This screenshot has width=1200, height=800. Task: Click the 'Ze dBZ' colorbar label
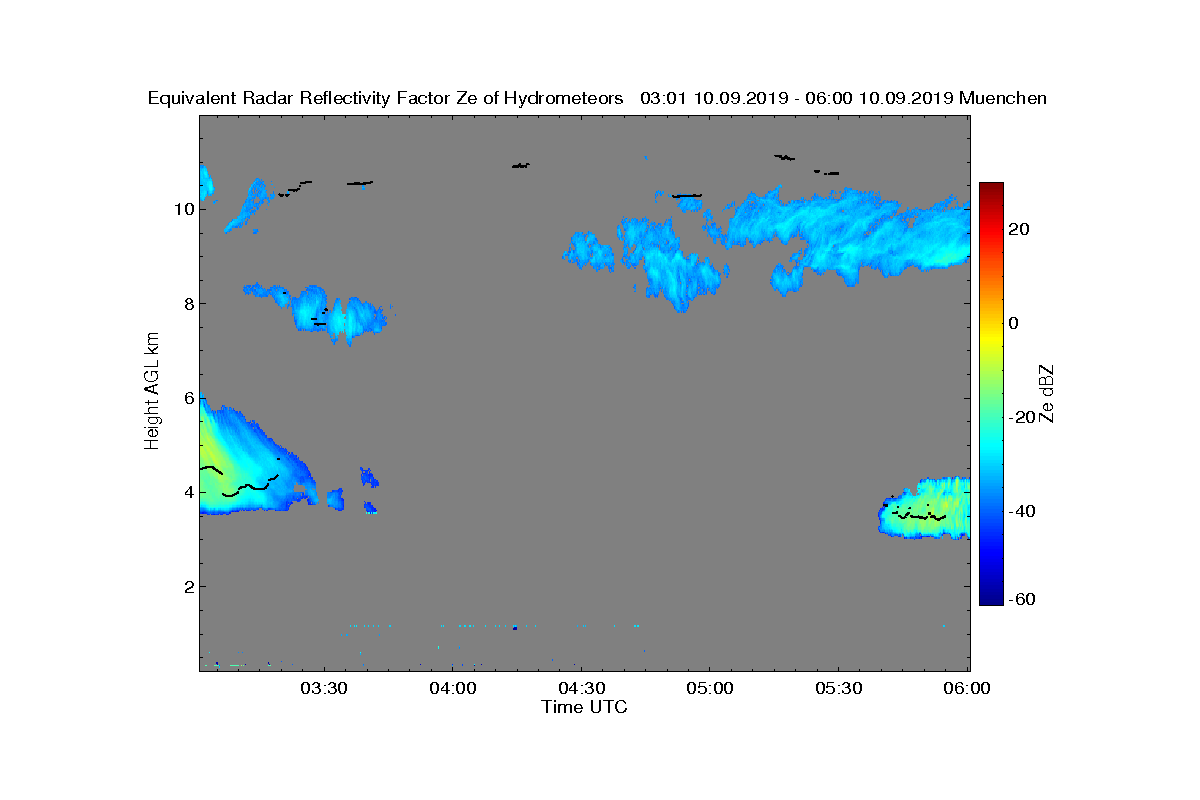click(x=1047, y=393)
